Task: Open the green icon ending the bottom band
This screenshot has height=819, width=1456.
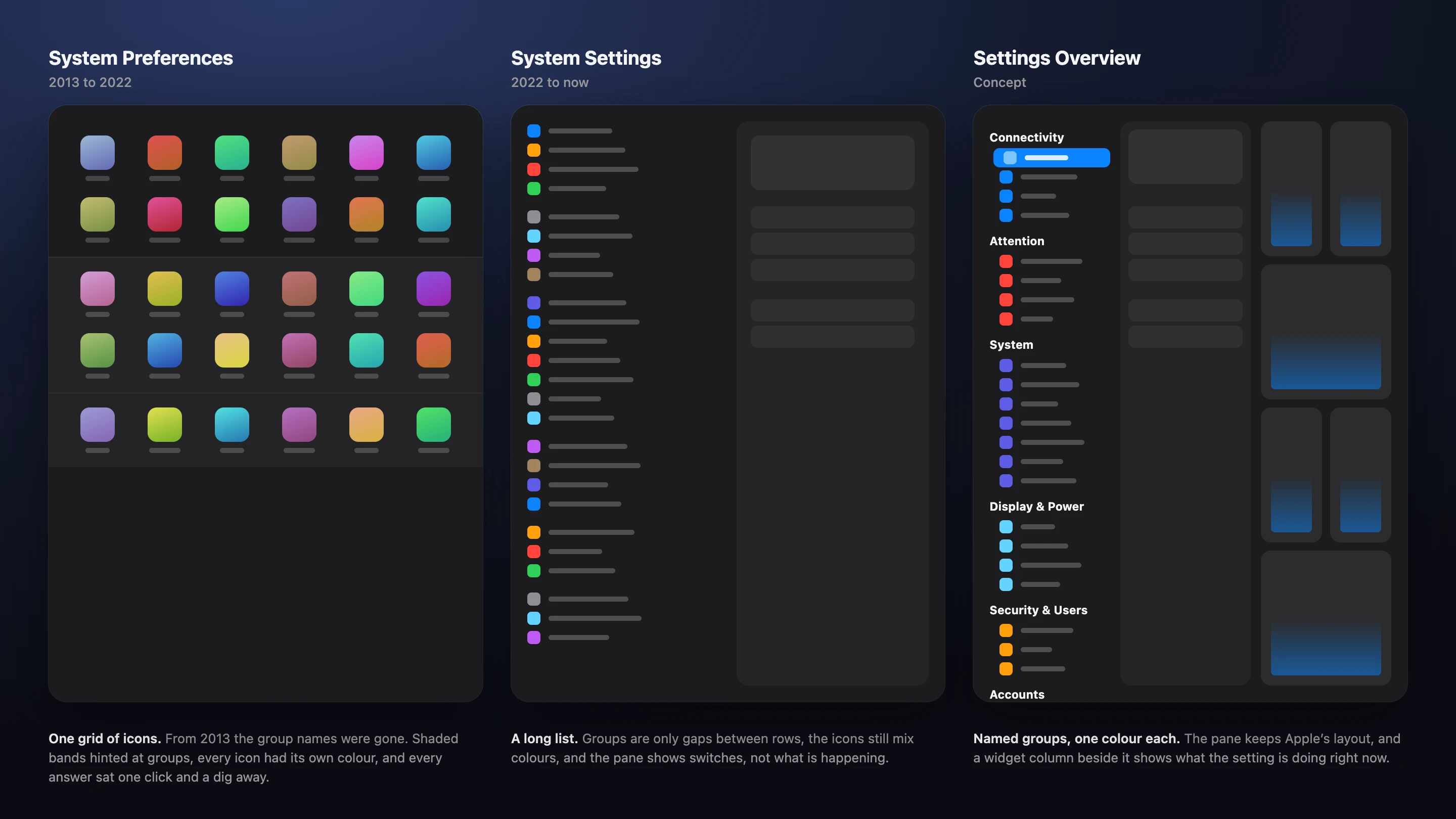Action: (434, 425)
